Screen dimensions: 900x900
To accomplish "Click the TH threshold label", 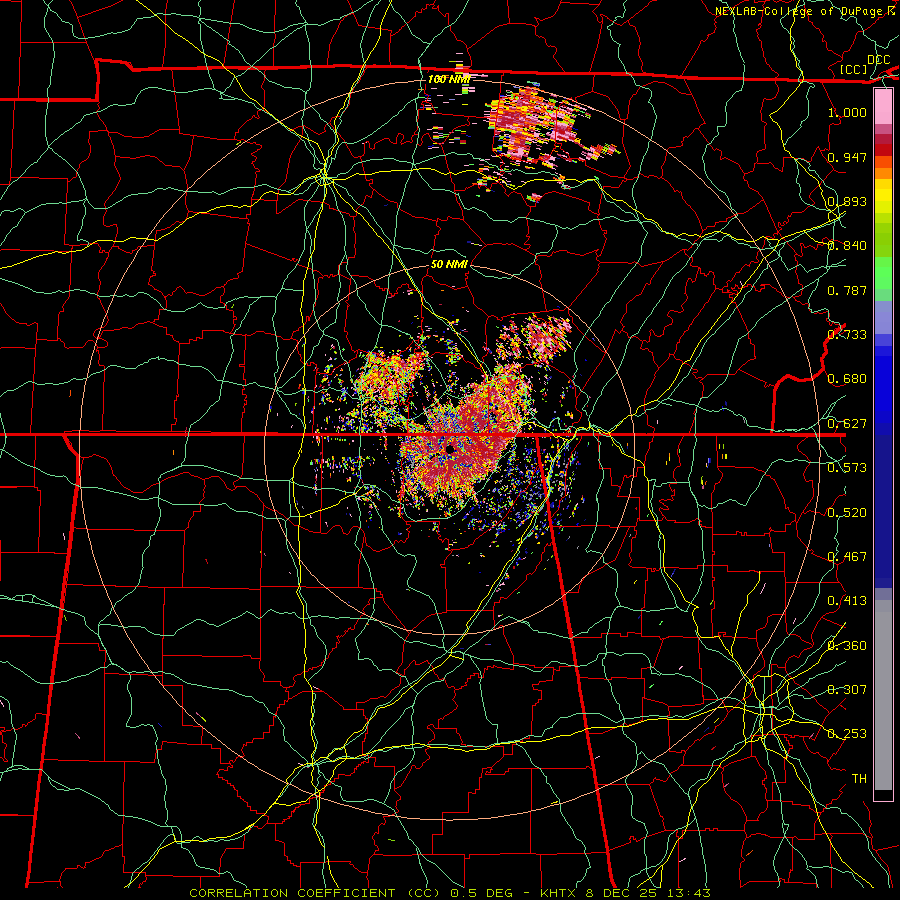I will (859, 779).
